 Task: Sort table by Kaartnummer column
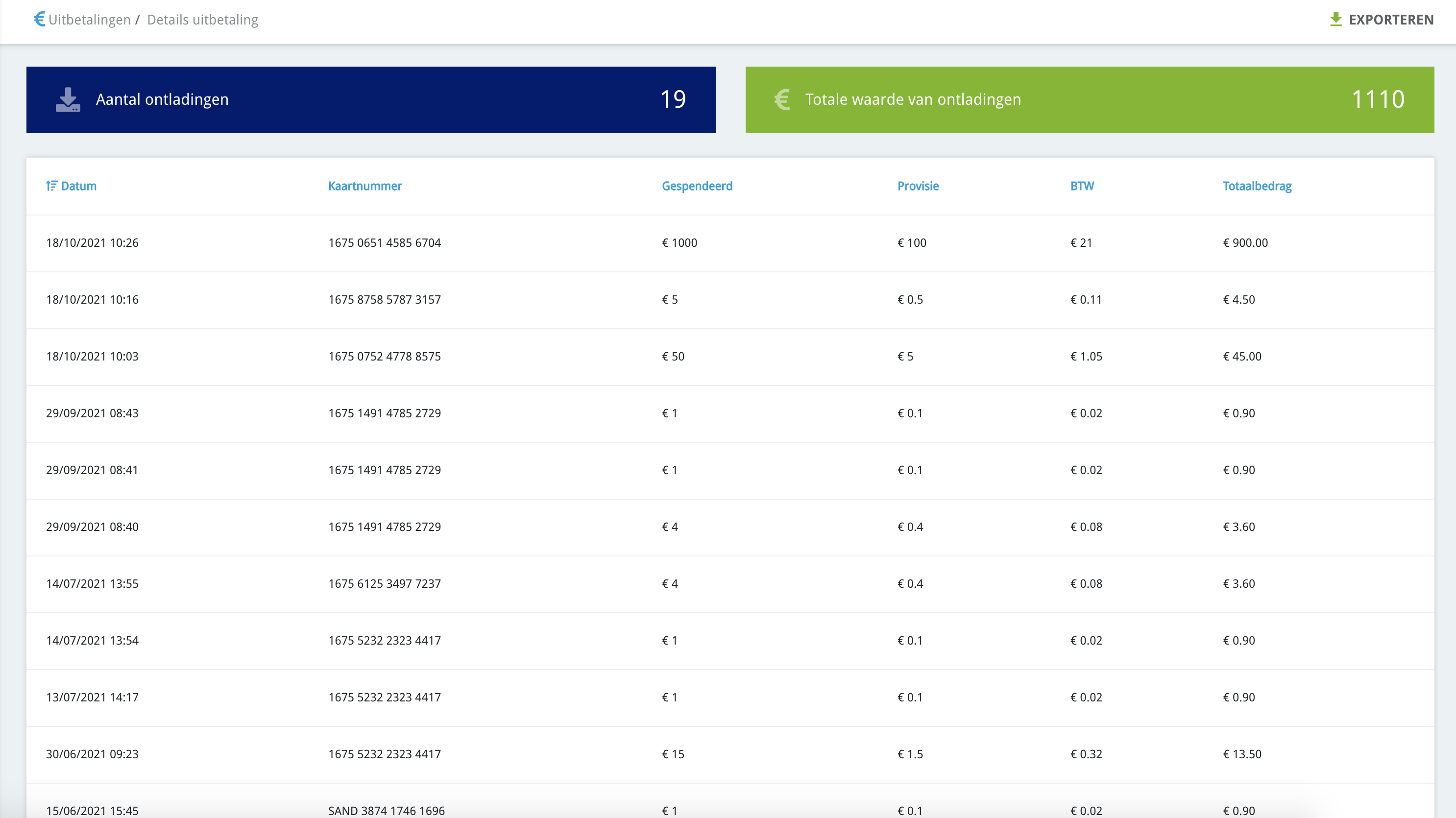pos(364,186)
